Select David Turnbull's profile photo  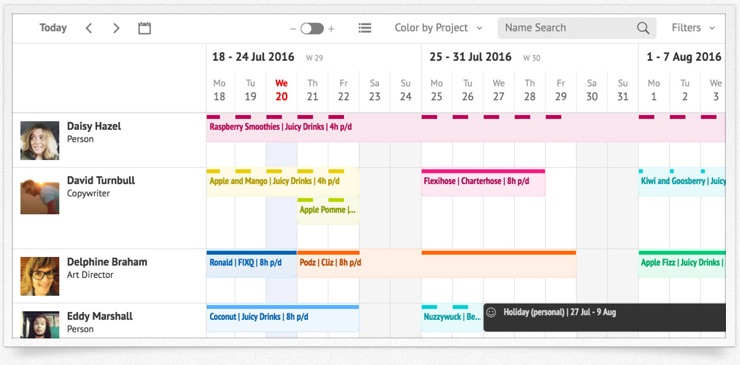click(x=40, y=195)
